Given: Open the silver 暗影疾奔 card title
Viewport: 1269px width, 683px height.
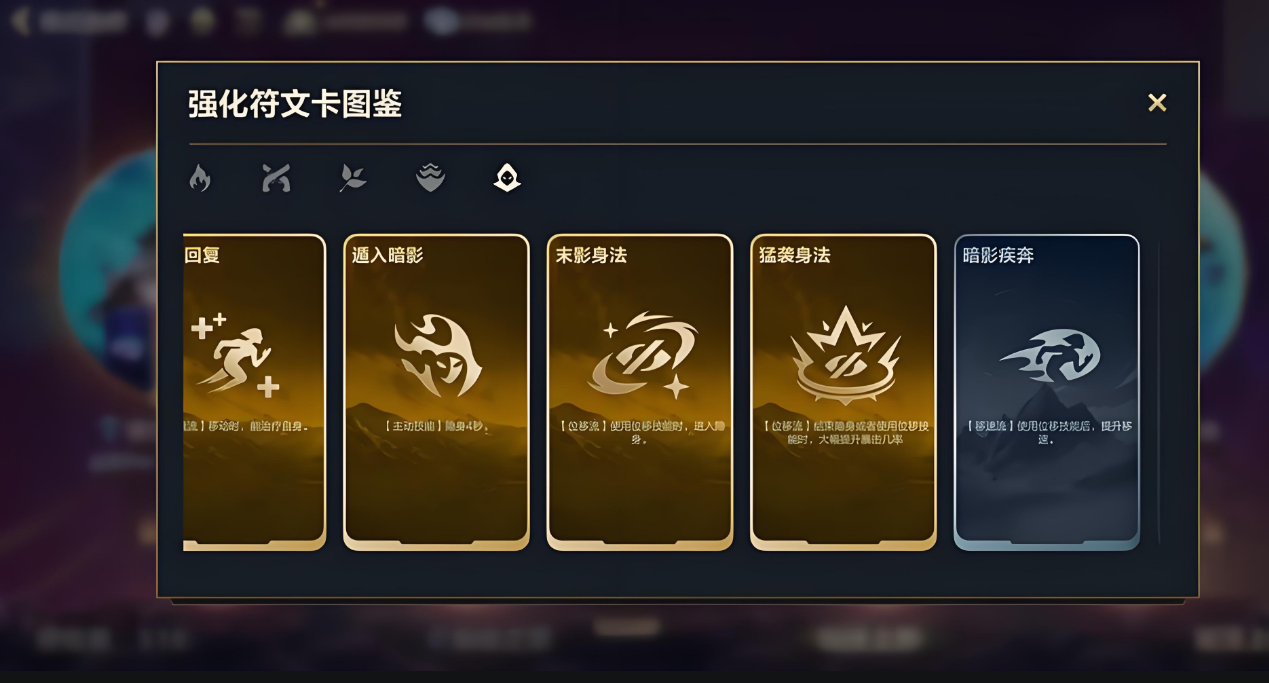Looking at the screenshot, I should pos(998,255).
